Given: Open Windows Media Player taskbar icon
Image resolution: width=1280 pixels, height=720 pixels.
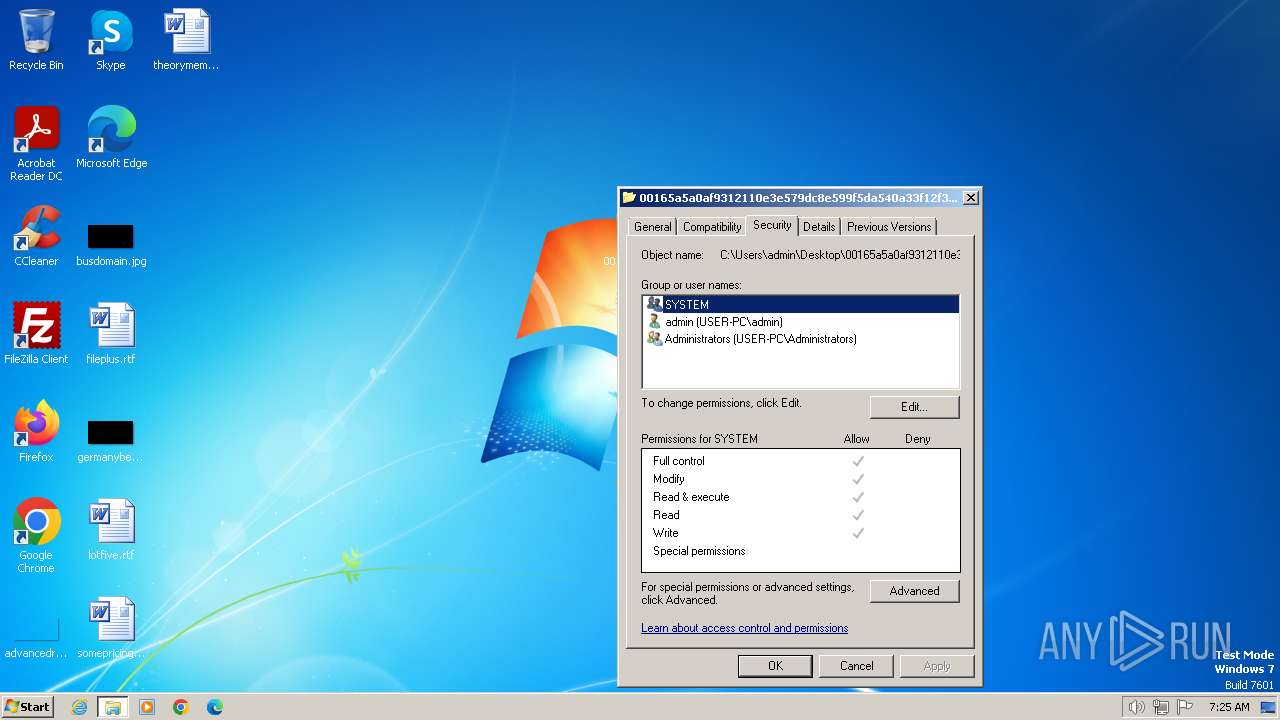Looking at the screenshot, I should pos(147,707).
